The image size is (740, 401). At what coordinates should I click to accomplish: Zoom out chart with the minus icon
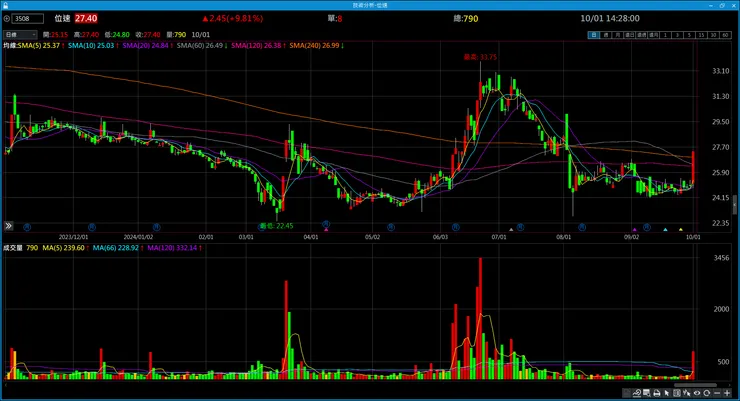tap(717, 393)
